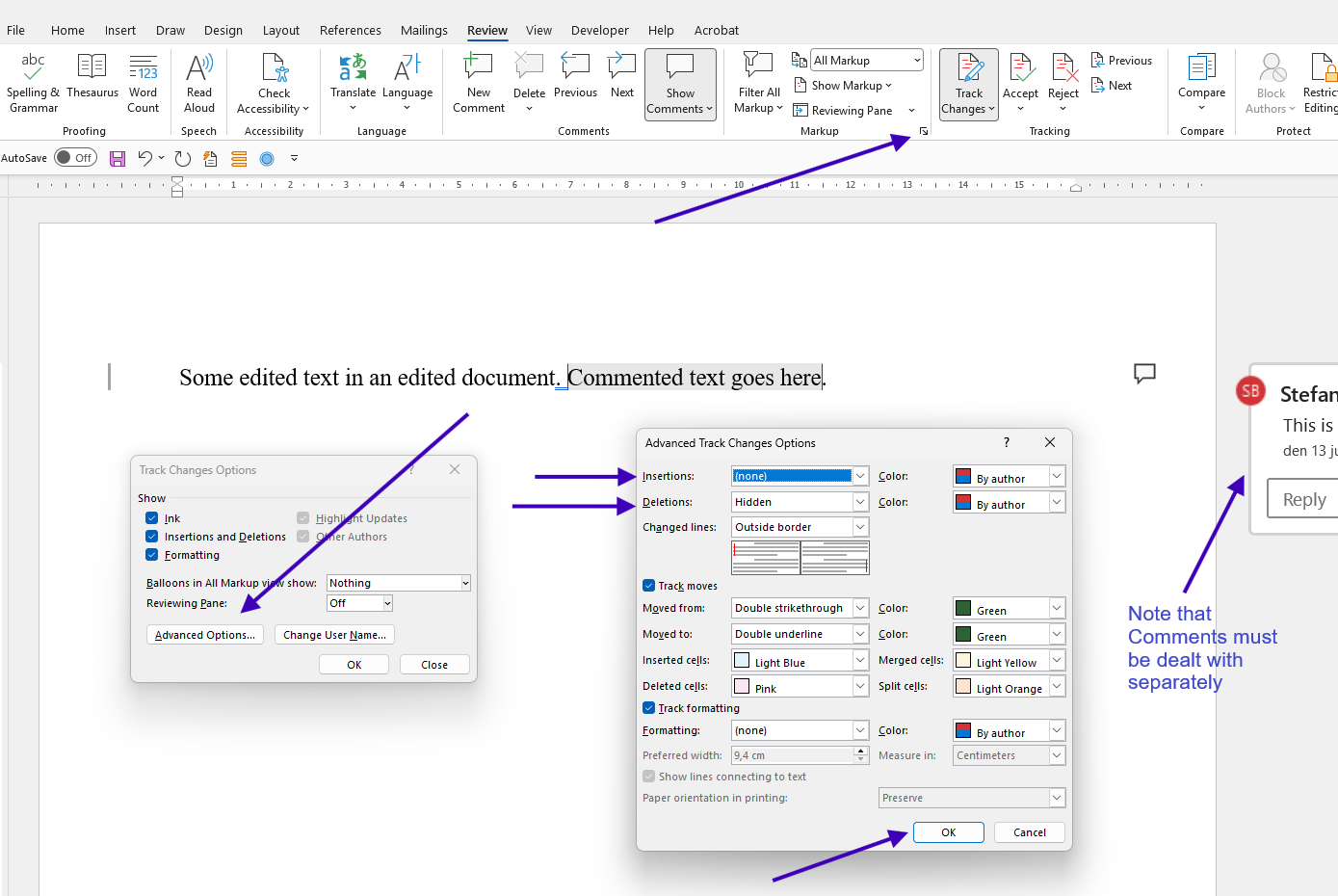Uncheck the Track formatting checkbox
The height and width of the screenshot is (896, 1338).
point(649,708)
